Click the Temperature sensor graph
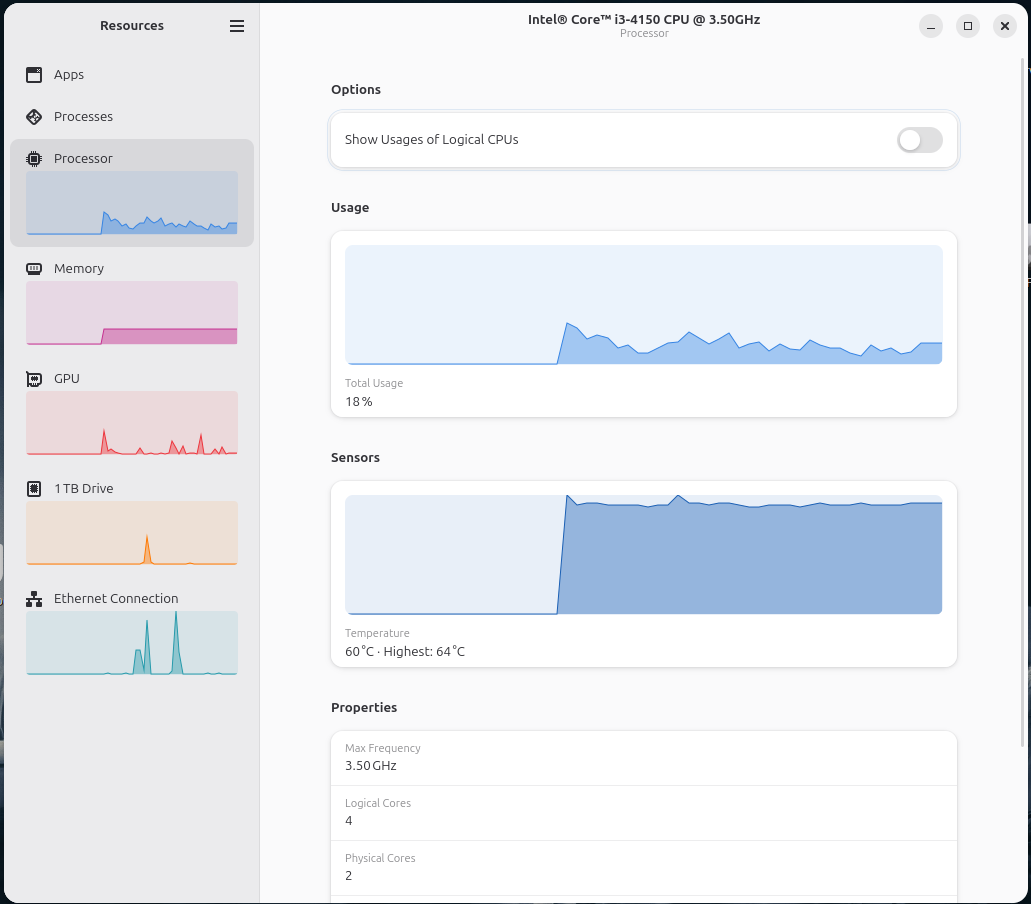This screenshot has width=1031, height=904. 643,555
